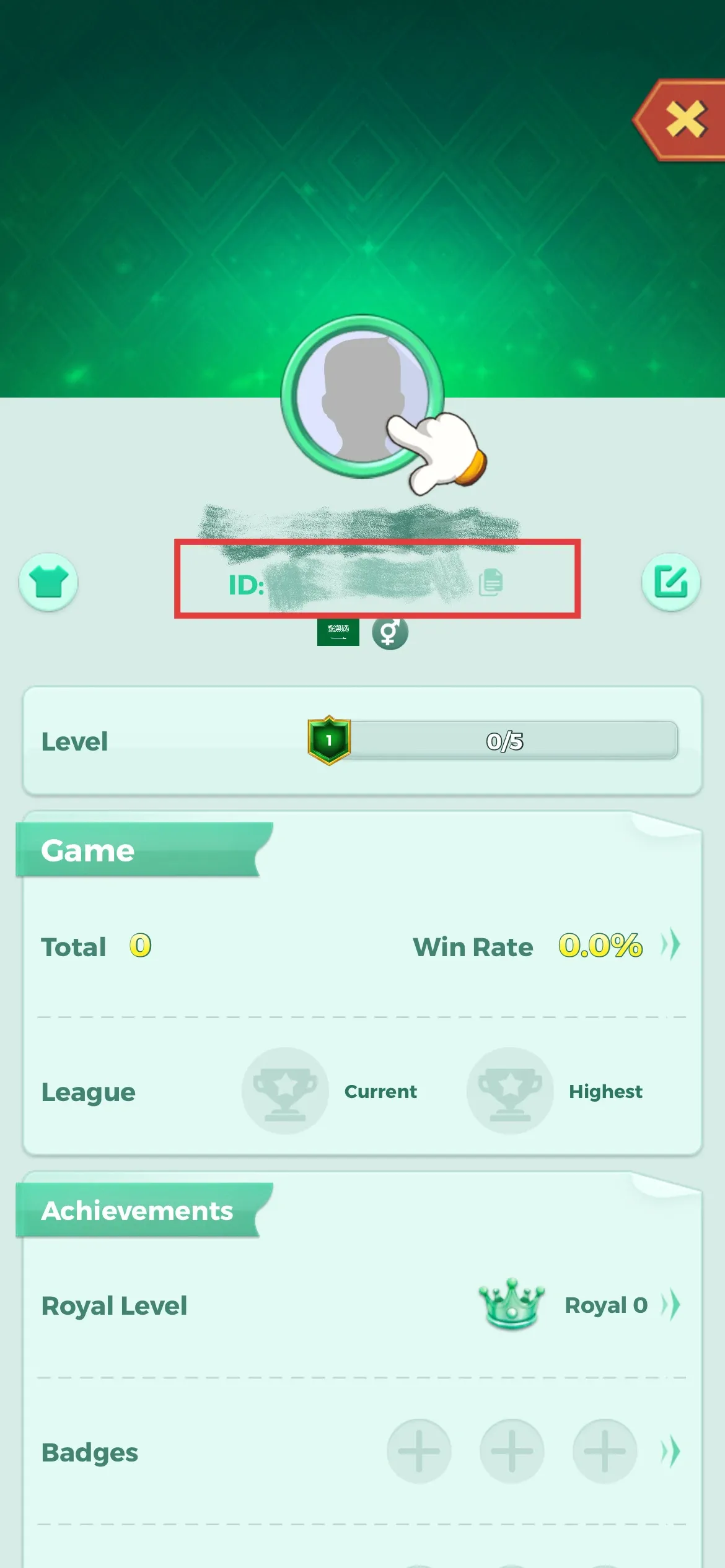Expand the Badges row chevron
The height and width of the screenshot is (1568, 725).
pos(670,1452)
